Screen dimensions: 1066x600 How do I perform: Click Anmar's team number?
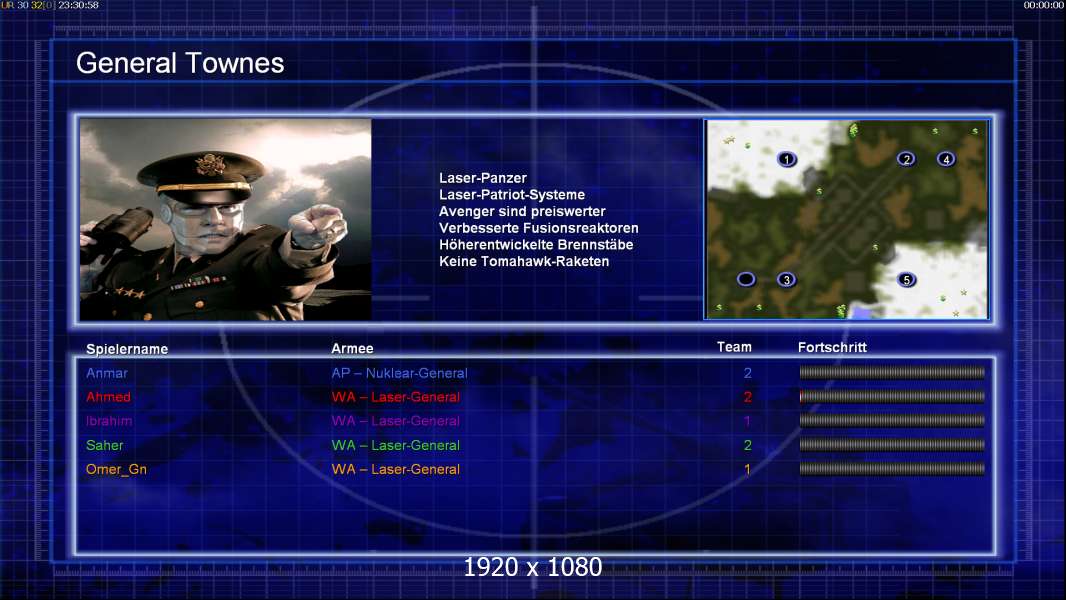pos(748,373)
